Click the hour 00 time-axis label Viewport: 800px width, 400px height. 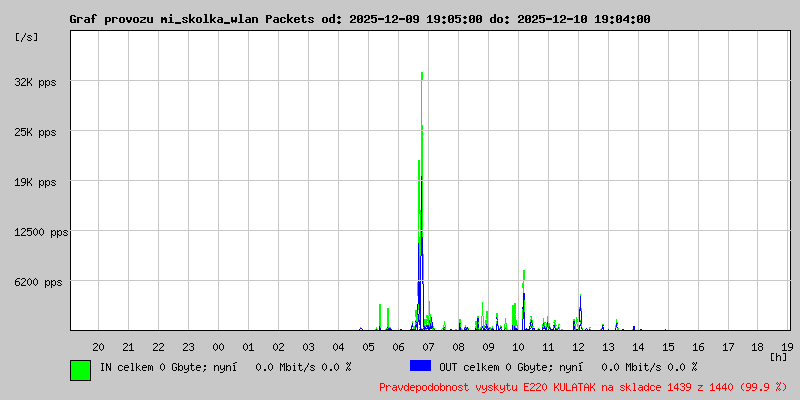click(218, 347)
